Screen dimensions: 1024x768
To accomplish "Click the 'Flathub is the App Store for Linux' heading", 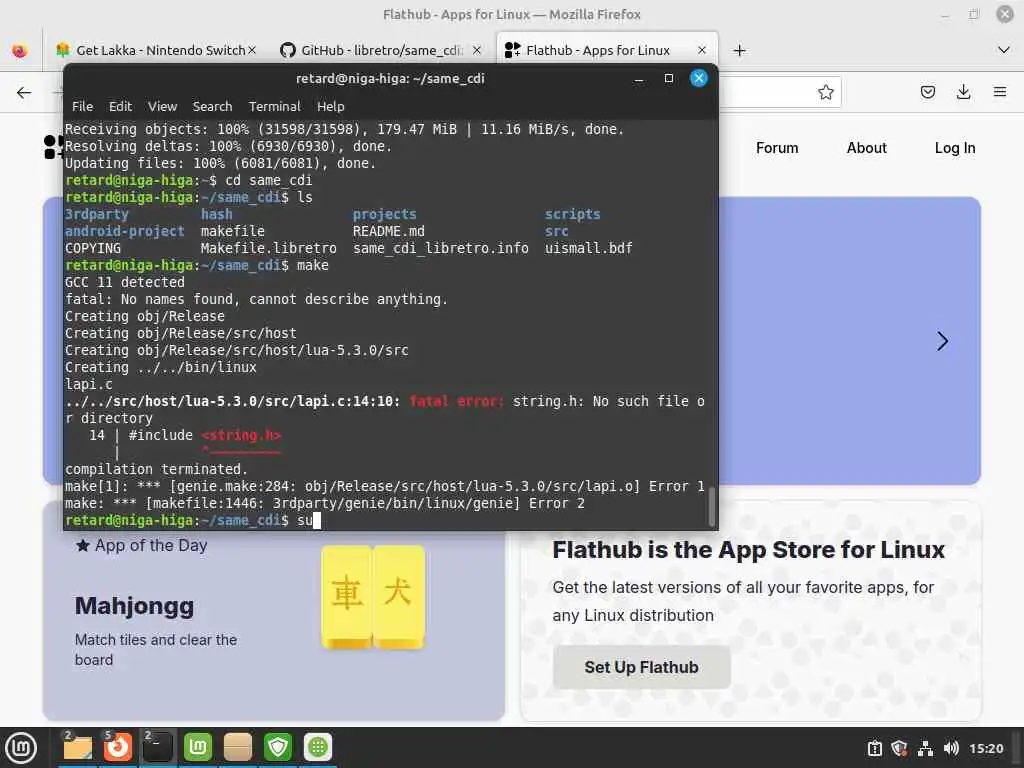I will [748, 550].
